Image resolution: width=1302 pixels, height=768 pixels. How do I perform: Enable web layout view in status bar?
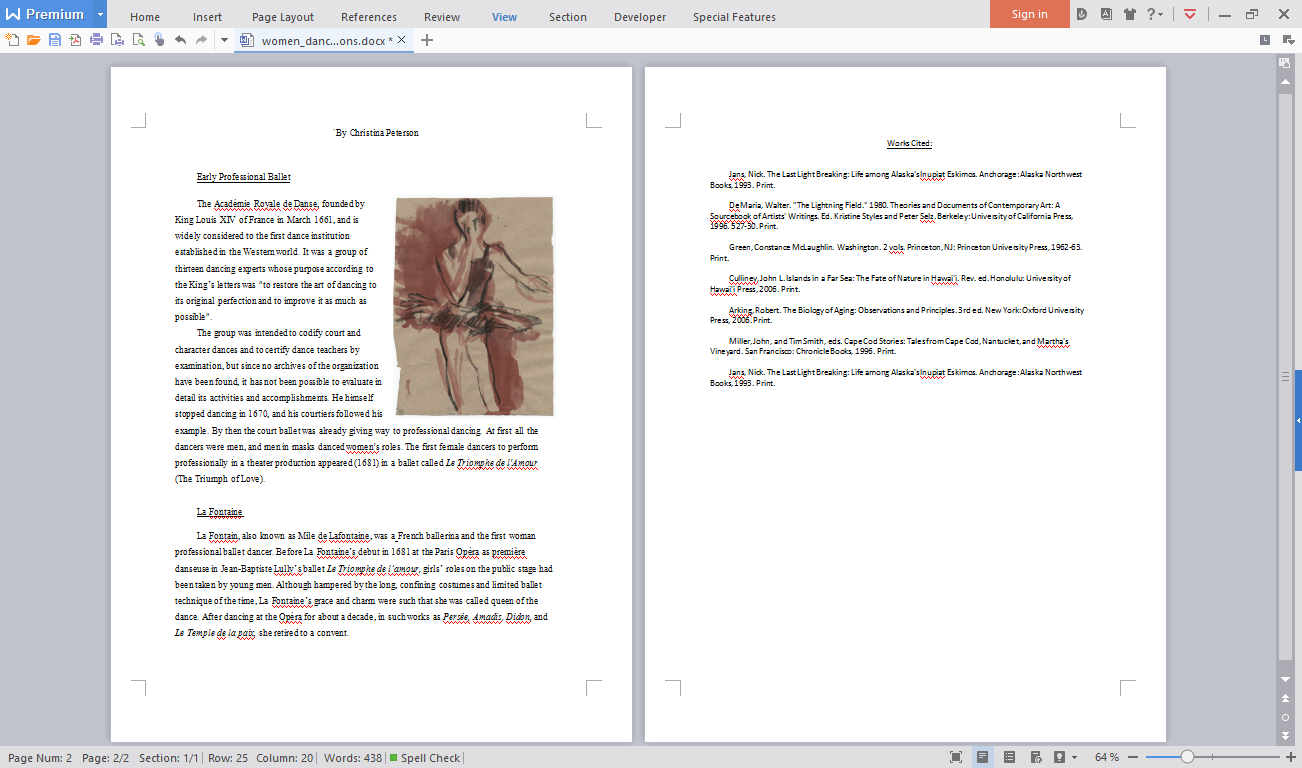click(1035, 757)
